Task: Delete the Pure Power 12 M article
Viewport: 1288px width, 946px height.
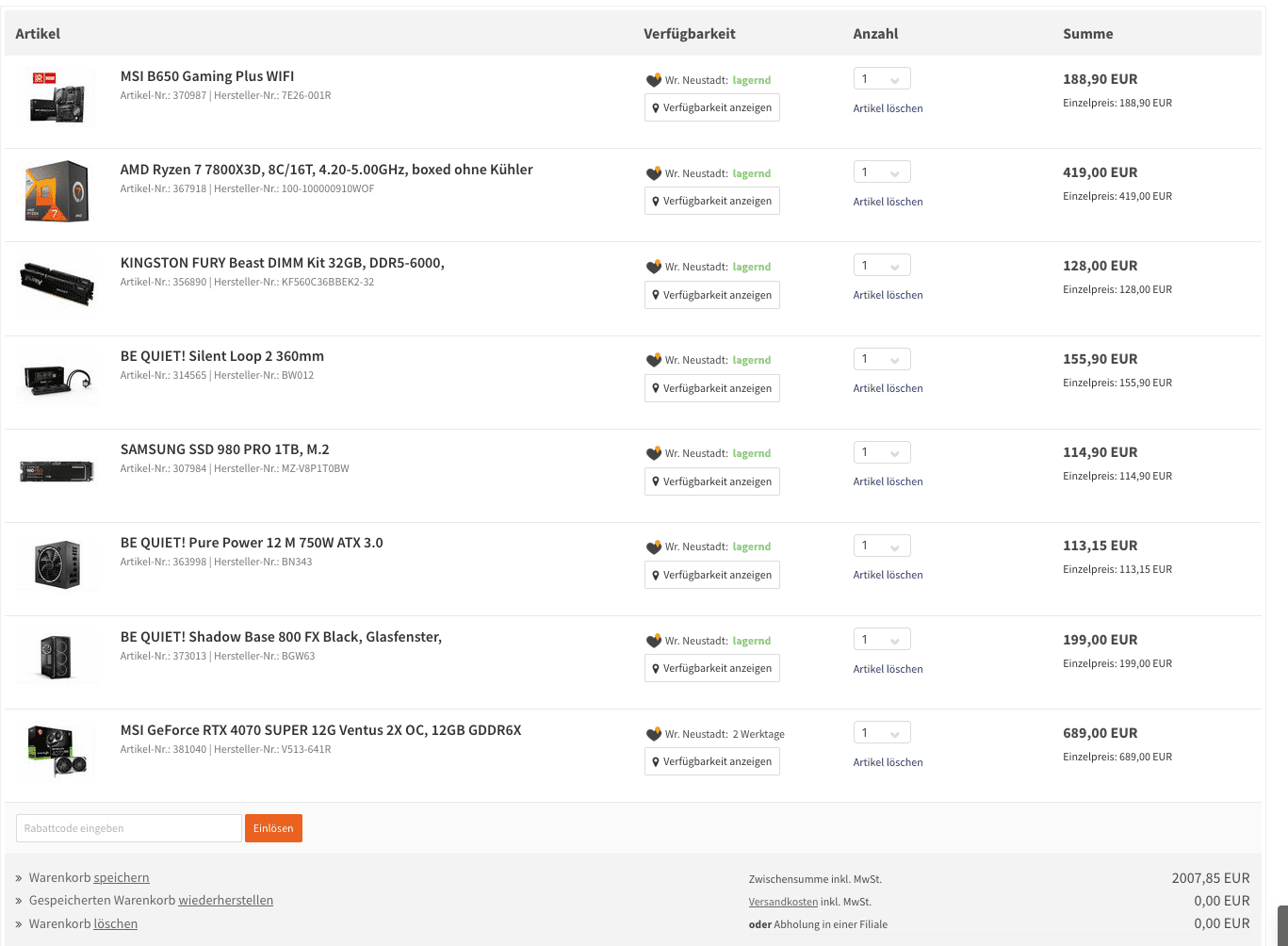Action: (888, 575)
